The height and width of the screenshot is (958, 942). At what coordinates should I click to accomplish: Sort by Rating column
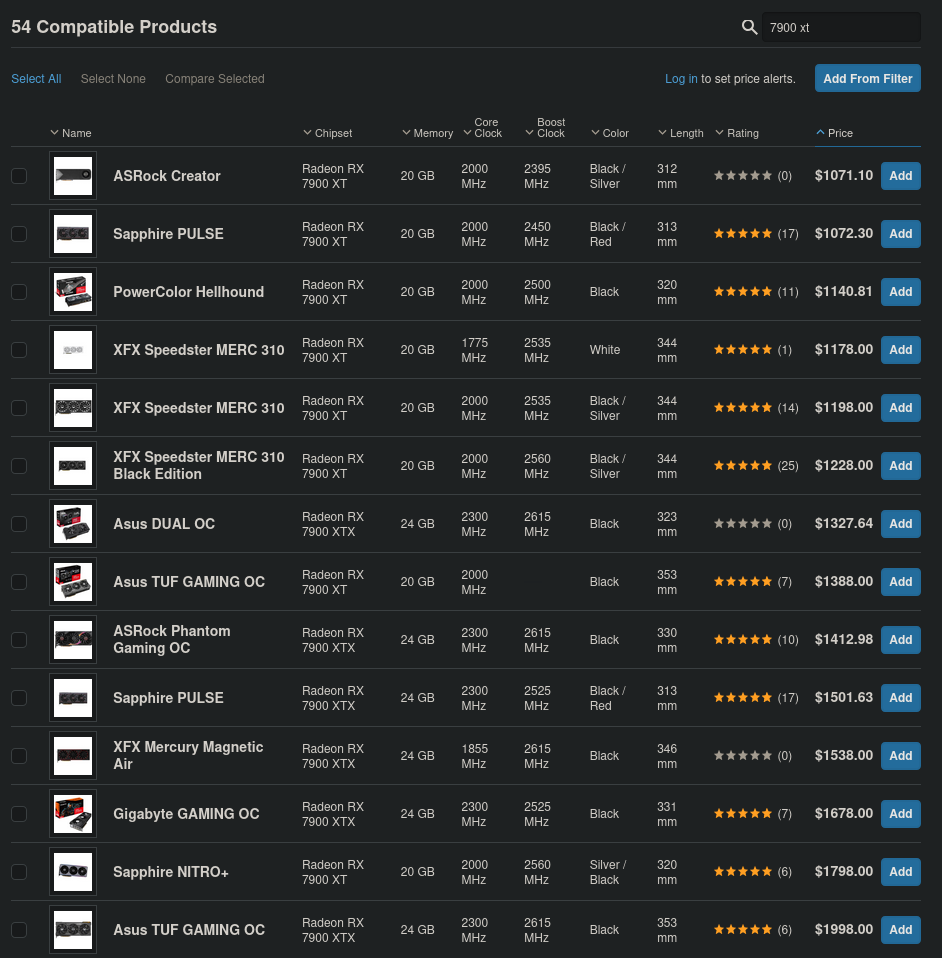(x=737, y=133)
